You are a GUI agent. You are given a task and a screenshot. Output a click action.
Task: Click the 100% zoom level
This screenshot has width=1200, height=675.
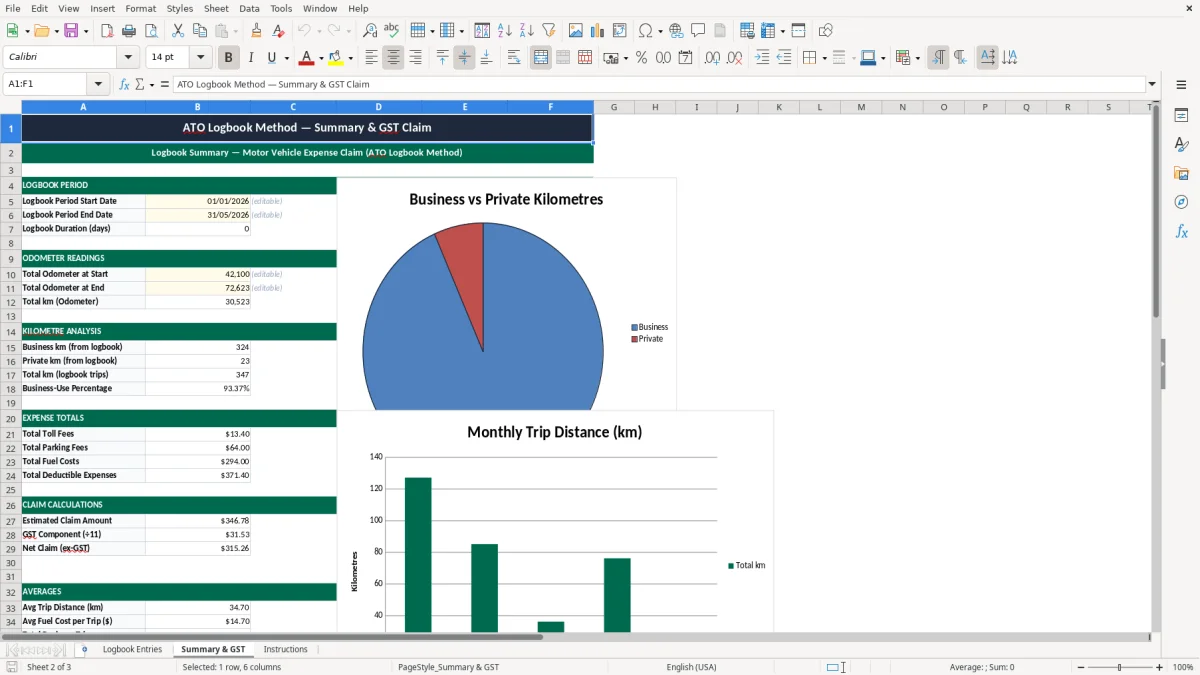click(1183, 667)
